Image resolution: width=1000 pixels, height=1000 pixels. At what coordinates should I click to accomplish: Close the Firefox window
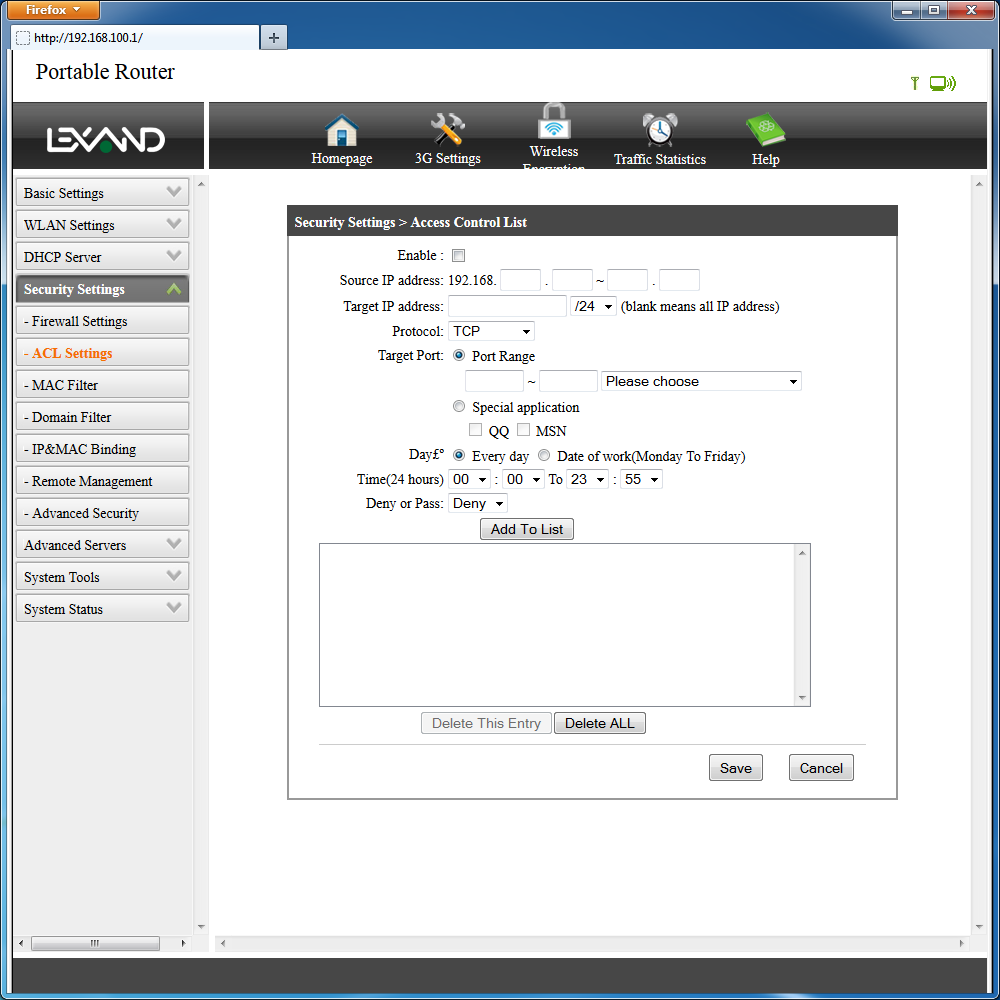tap(971, 10)
